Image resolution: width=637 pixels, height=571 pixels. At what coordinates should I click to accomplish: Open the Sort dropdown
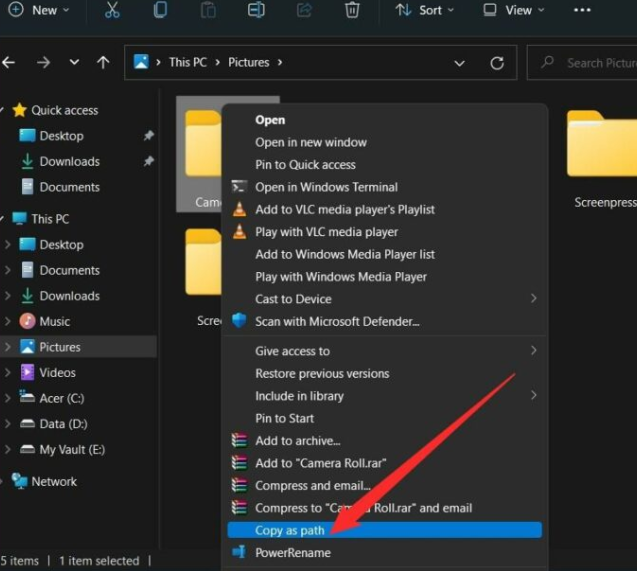coord(425,10)
